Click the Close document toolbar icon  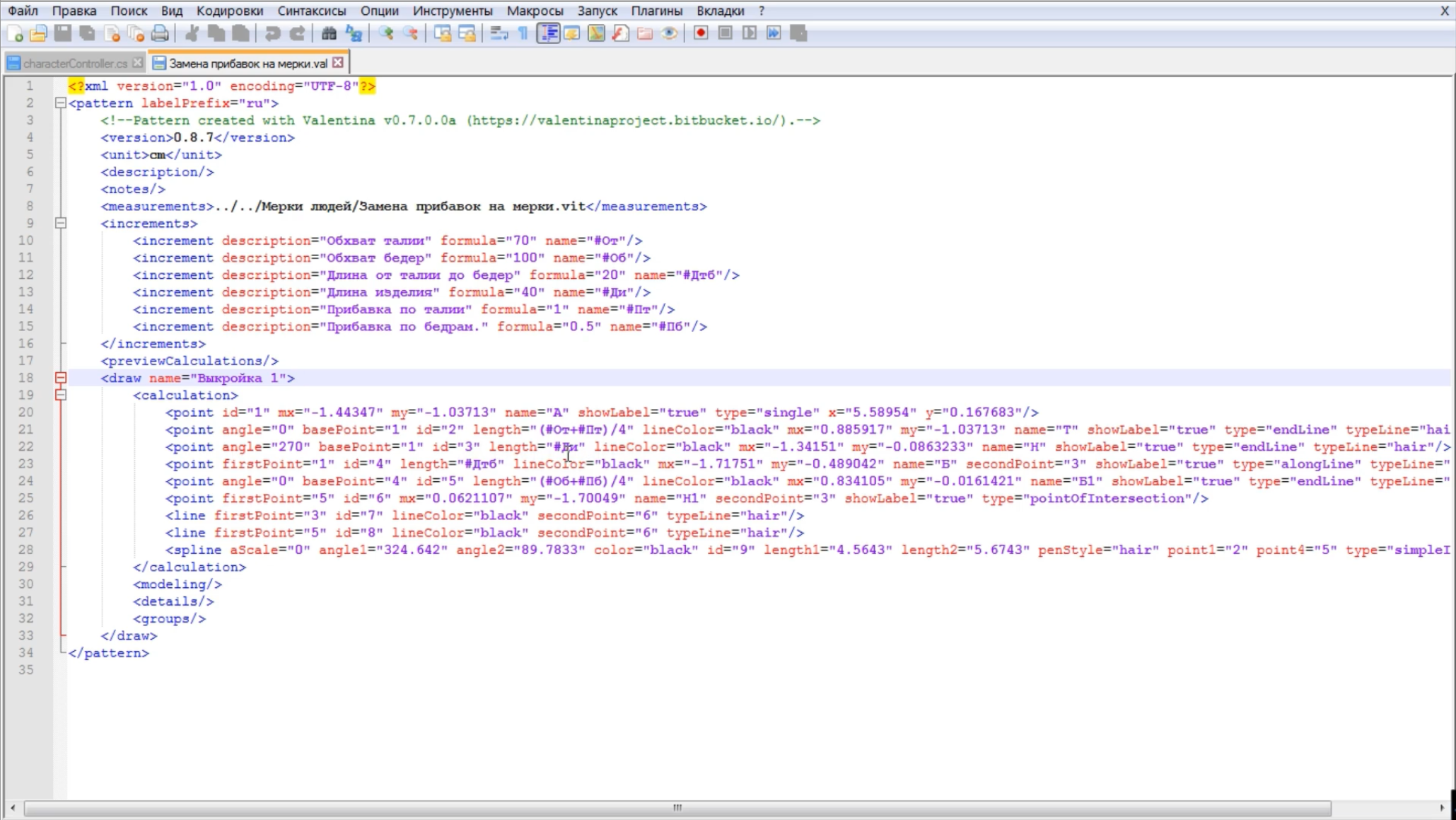[112, 33]
